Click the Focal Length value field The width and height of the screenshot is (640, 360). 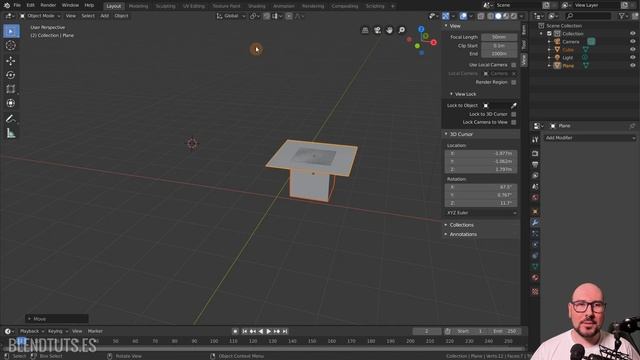tap(499, 37)
